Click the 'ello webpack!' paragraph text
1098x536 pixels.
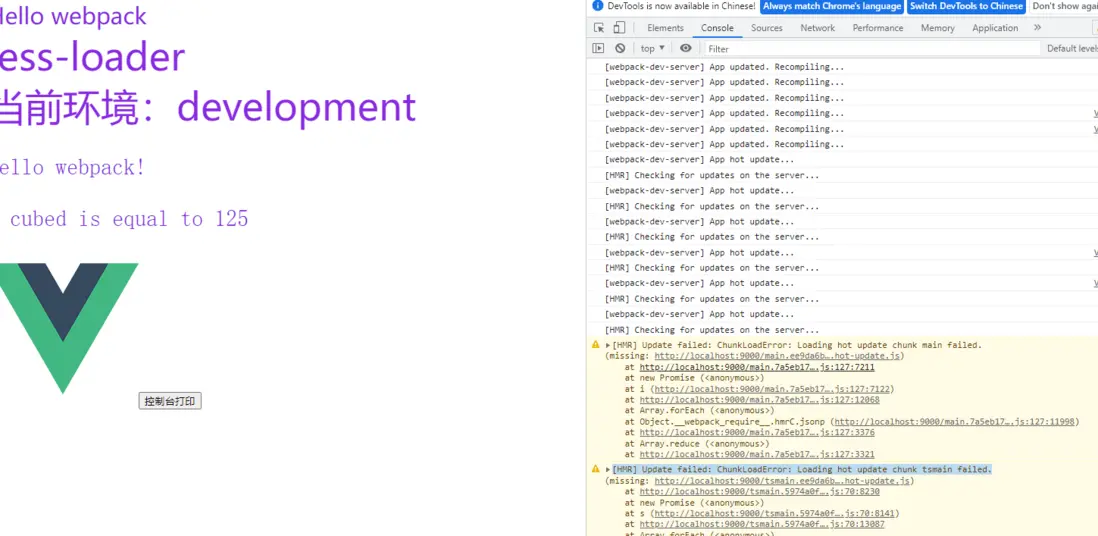point(72,168)
